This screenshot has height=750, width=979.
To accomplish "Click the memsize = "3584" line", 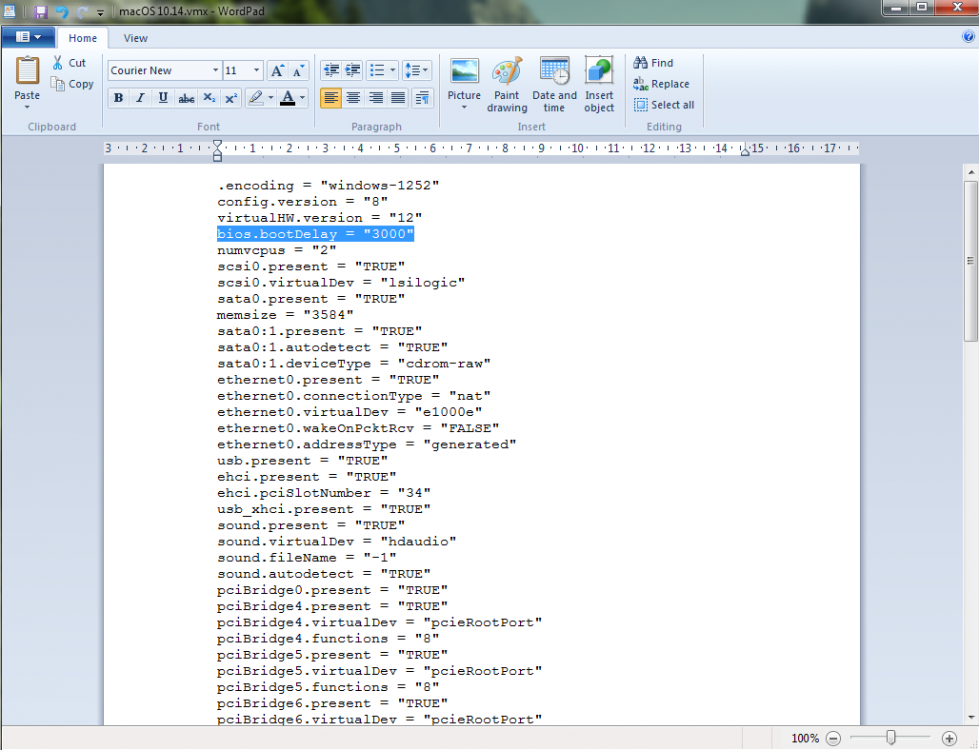I will [285, 315].
